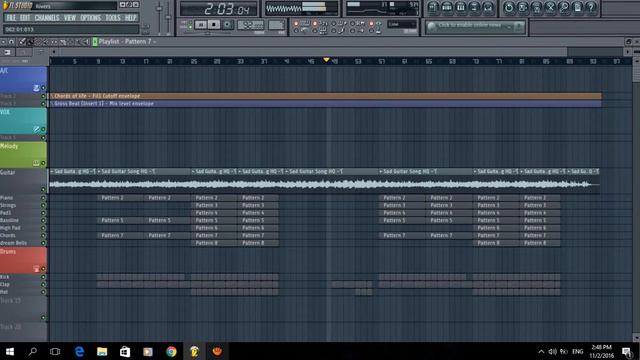This screenshot has height=360, width=640.
Task: Select first Pattern 5 clip on Bassline track
Action: pos(120,220)
